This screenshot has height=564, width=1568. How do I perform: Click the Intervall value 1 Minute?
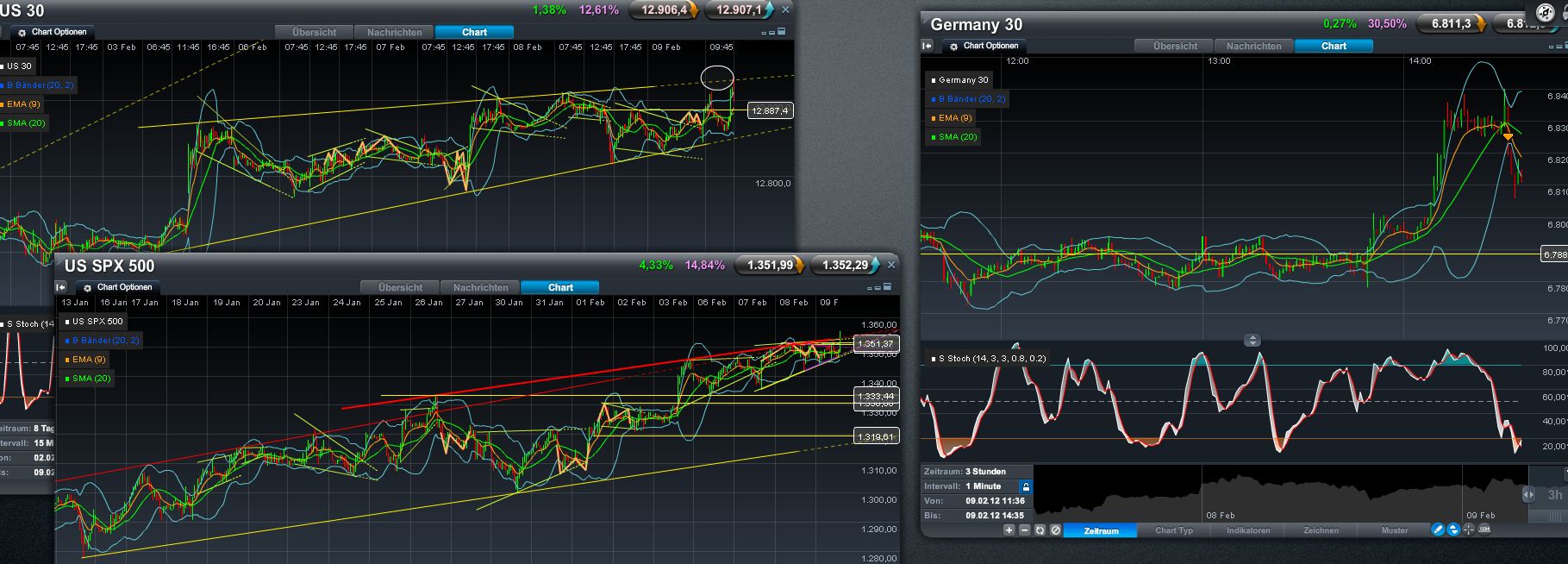pyautogui.click(x=983, y=486)
